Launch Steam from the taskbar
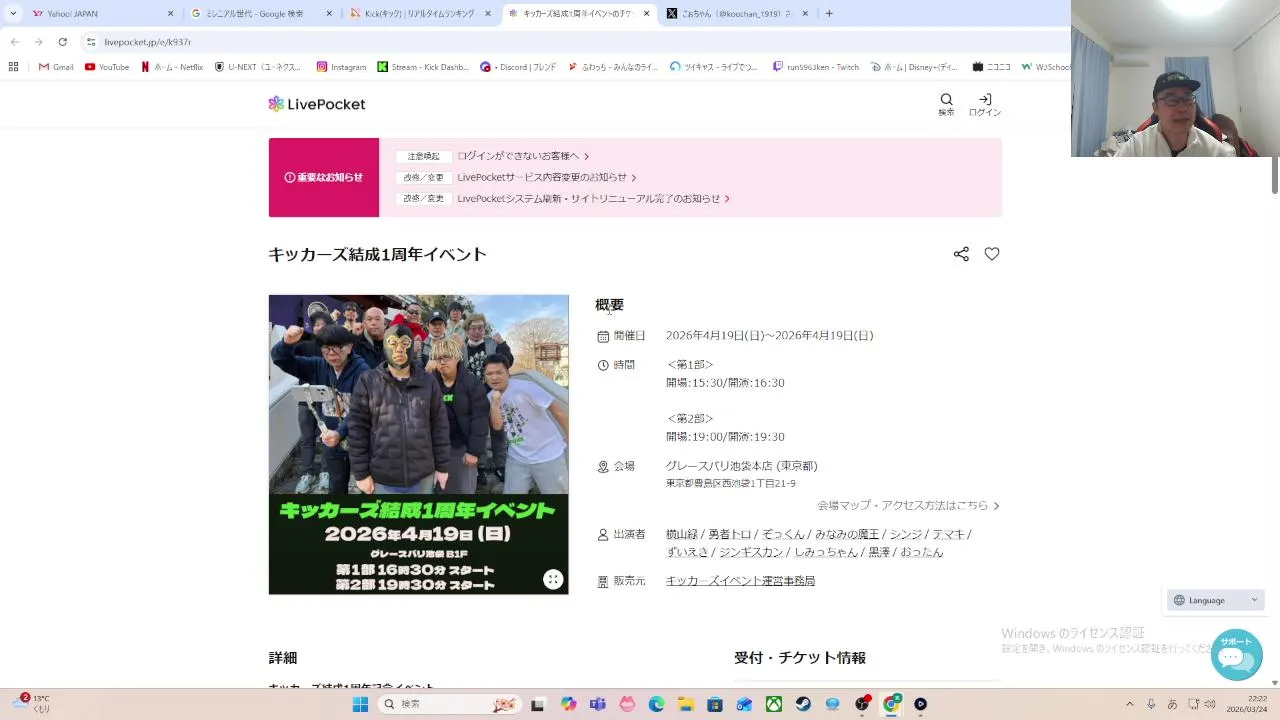This screenshot has height=720, width=1280. [x=803, y=704]
